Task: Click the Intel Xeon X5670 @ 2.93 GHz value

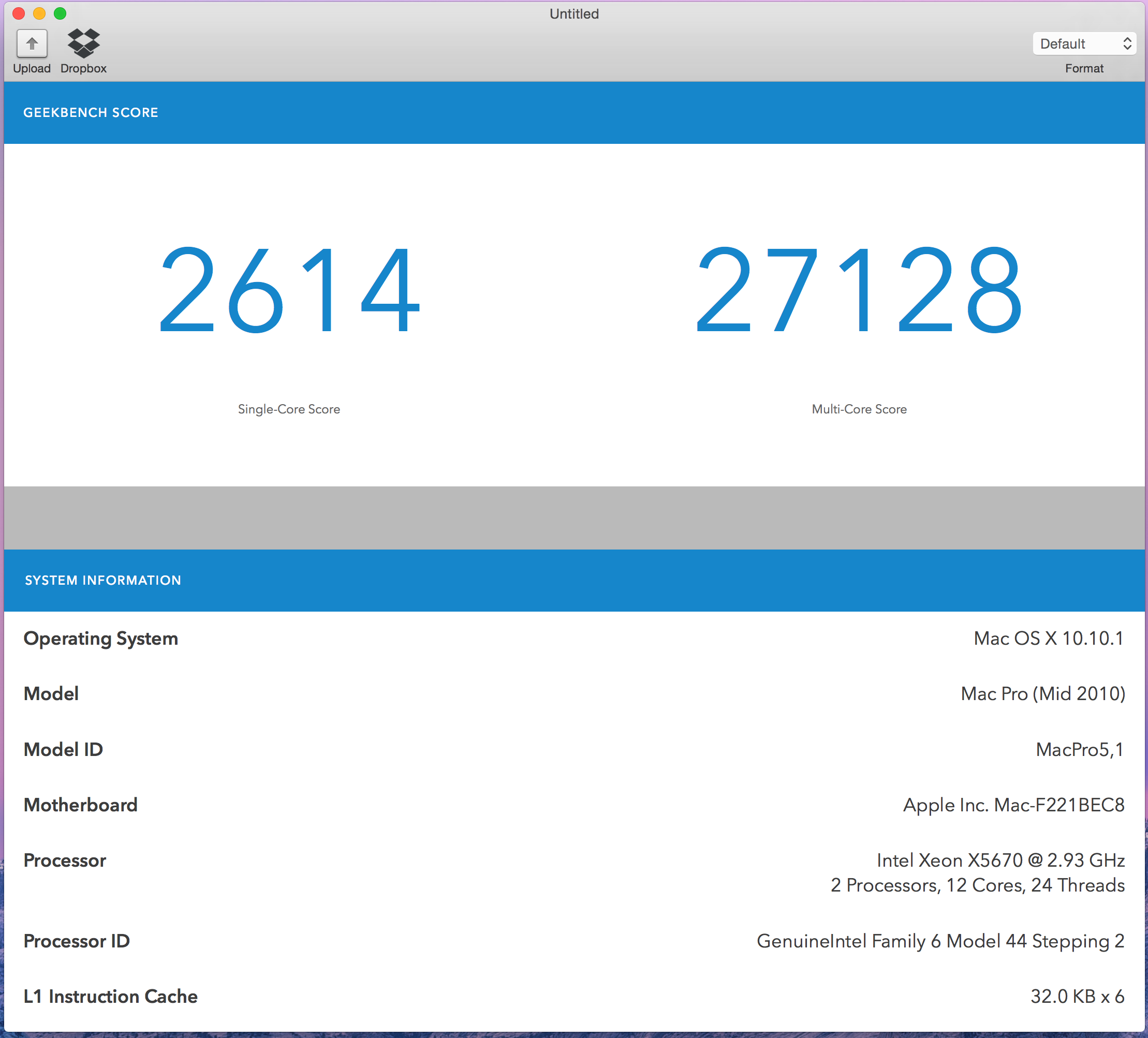Action: coord(1000,860)
